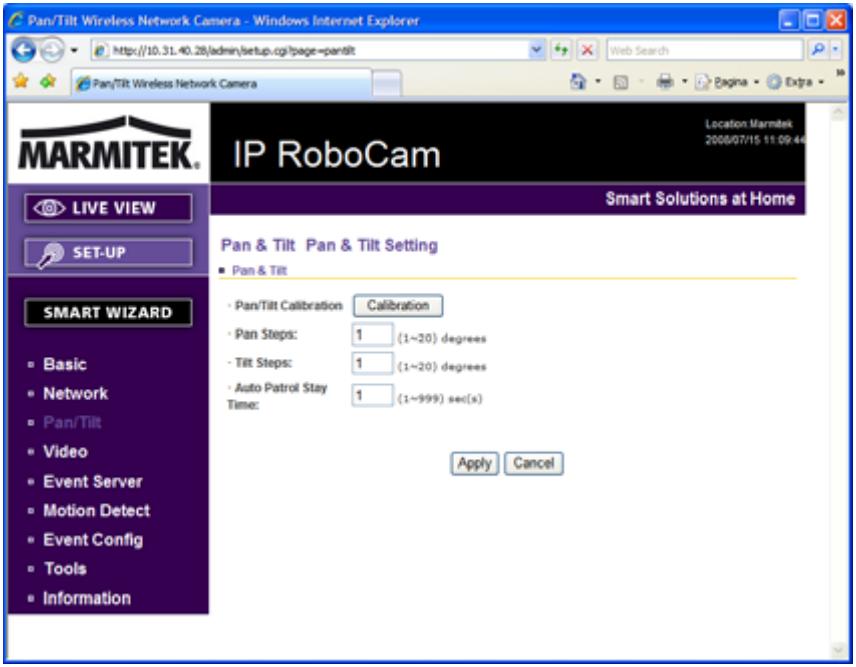Click the browser Forward arrow button

(x=53, y=50)
